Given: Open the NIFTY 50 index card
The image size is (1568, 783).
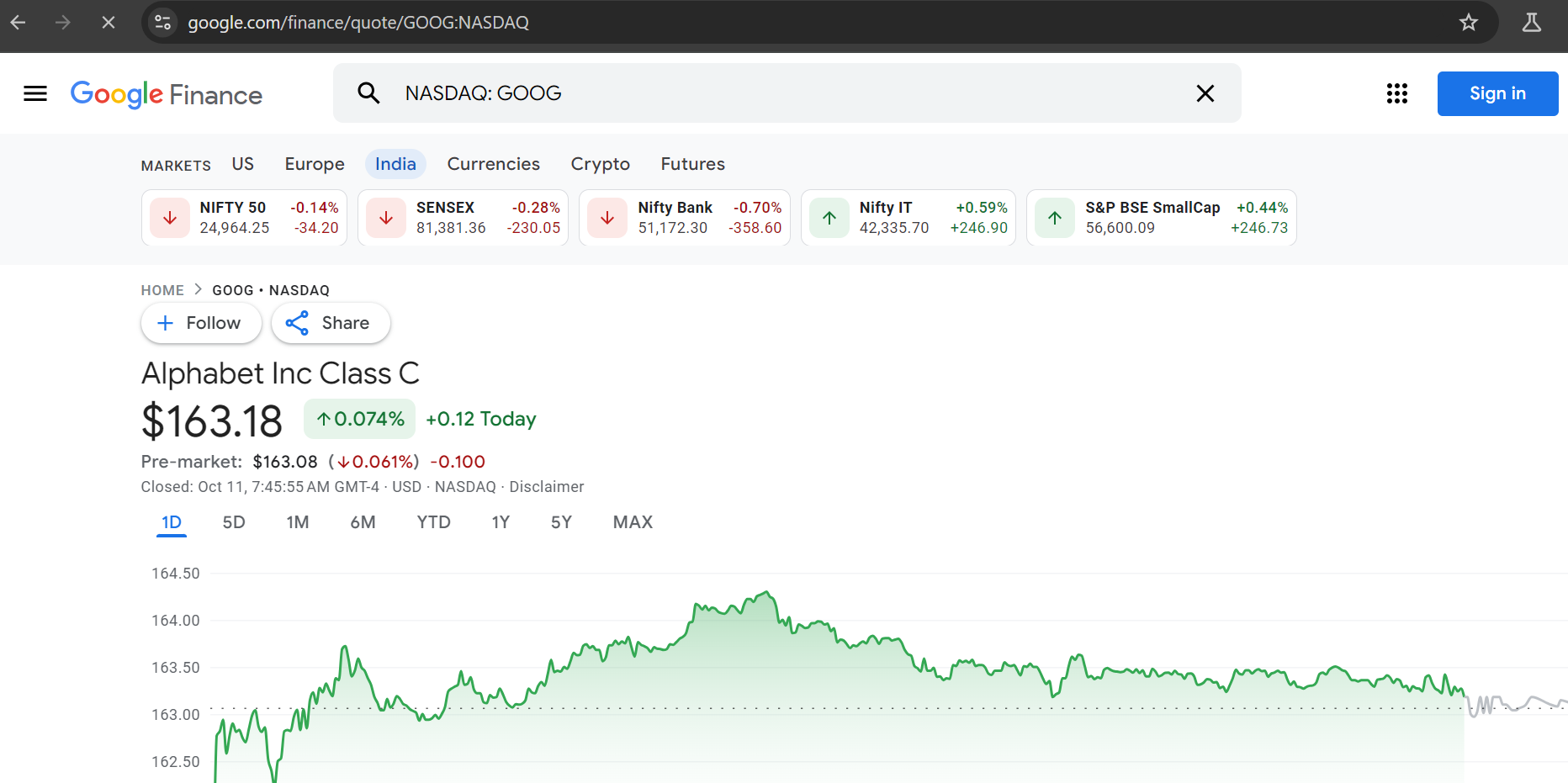Looking at the screenshot, I should (x=244, y=218).
